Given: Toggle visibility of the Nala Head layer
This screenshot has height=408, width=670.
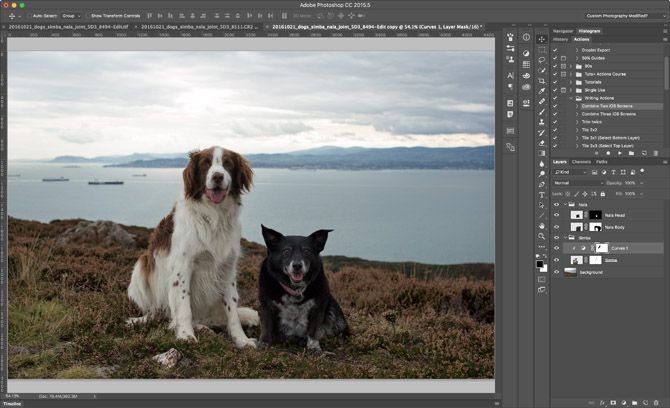Looking at the screenshot, I should click(557, 215).
